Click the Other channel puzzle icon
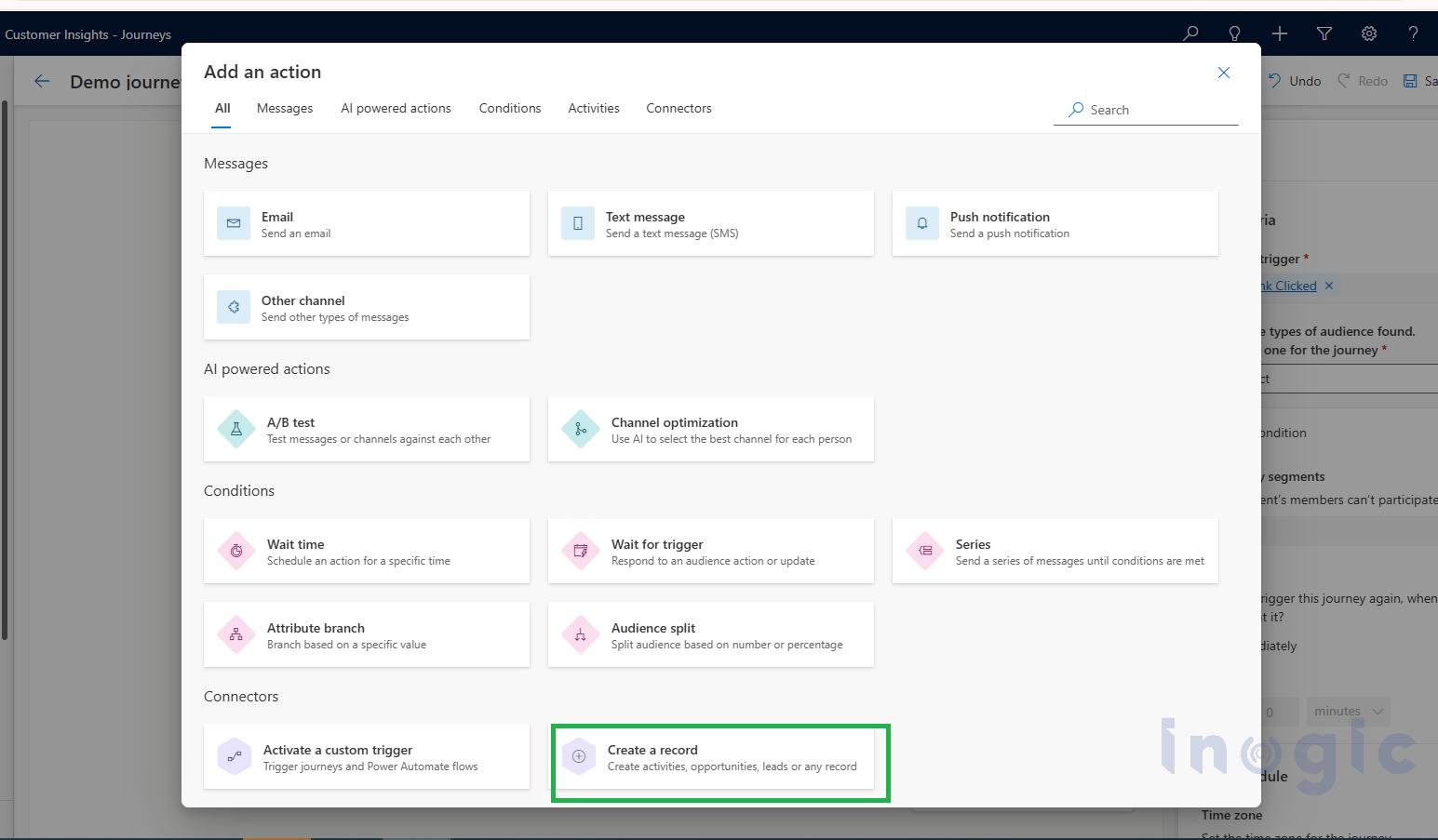 [234, 307]
